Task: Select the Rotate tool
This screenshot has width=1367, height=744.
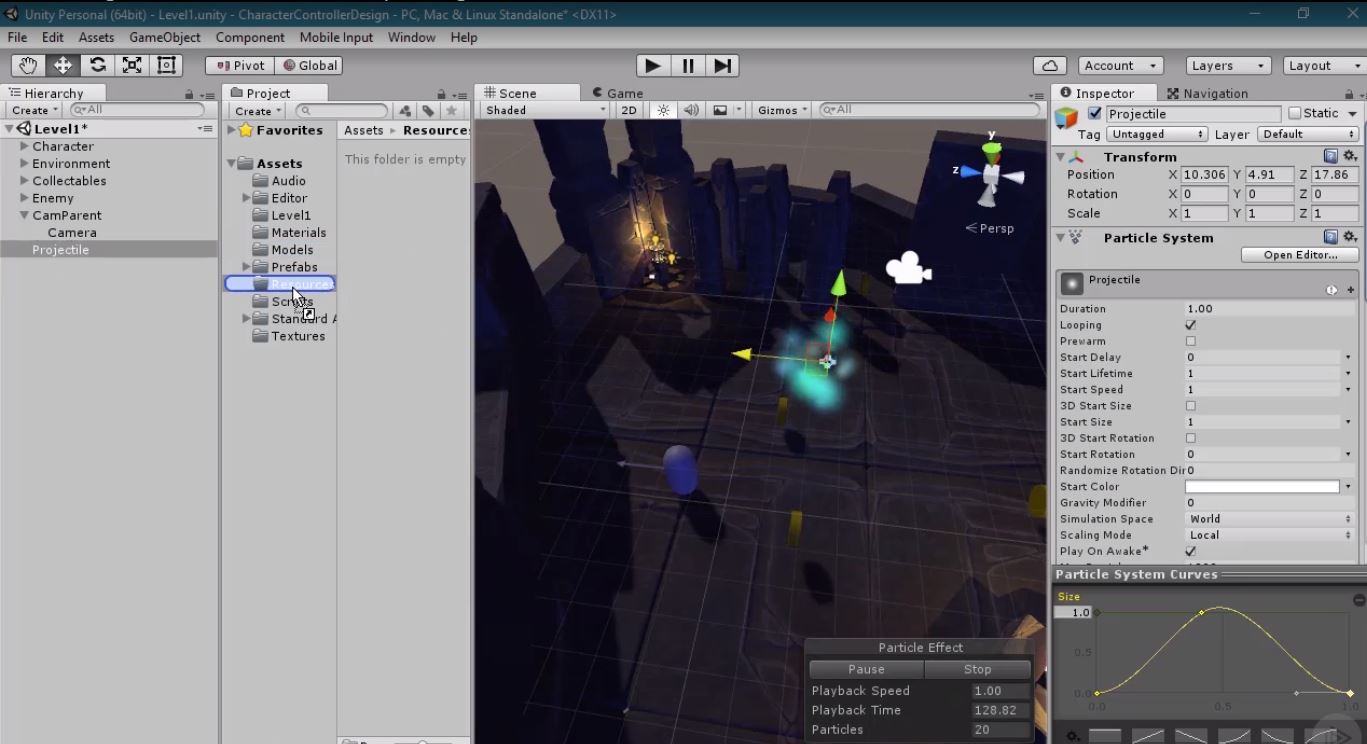Action: click(97, 64)
